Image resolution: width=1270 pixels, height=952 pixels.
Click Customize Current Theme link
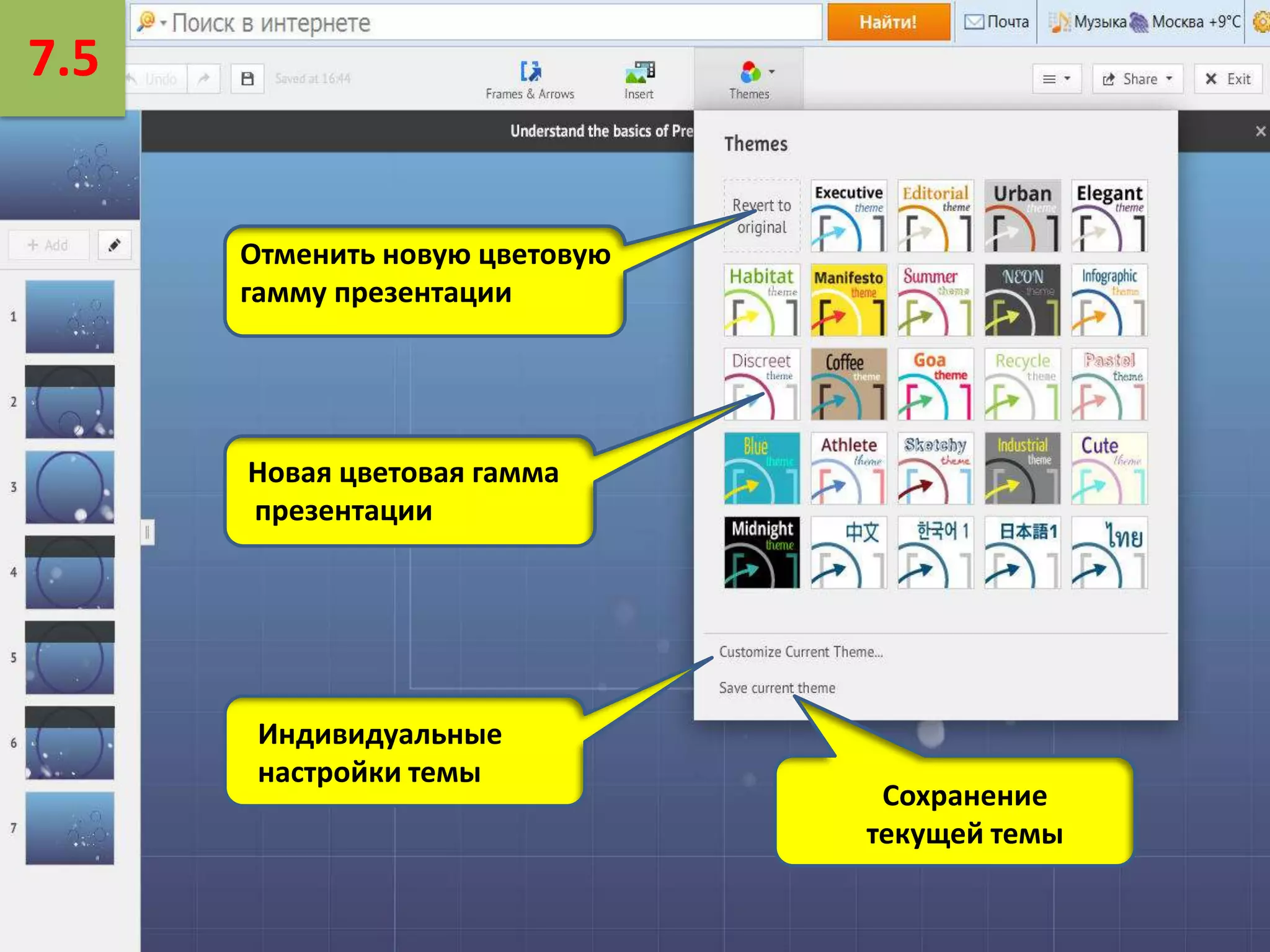point(801,652)
